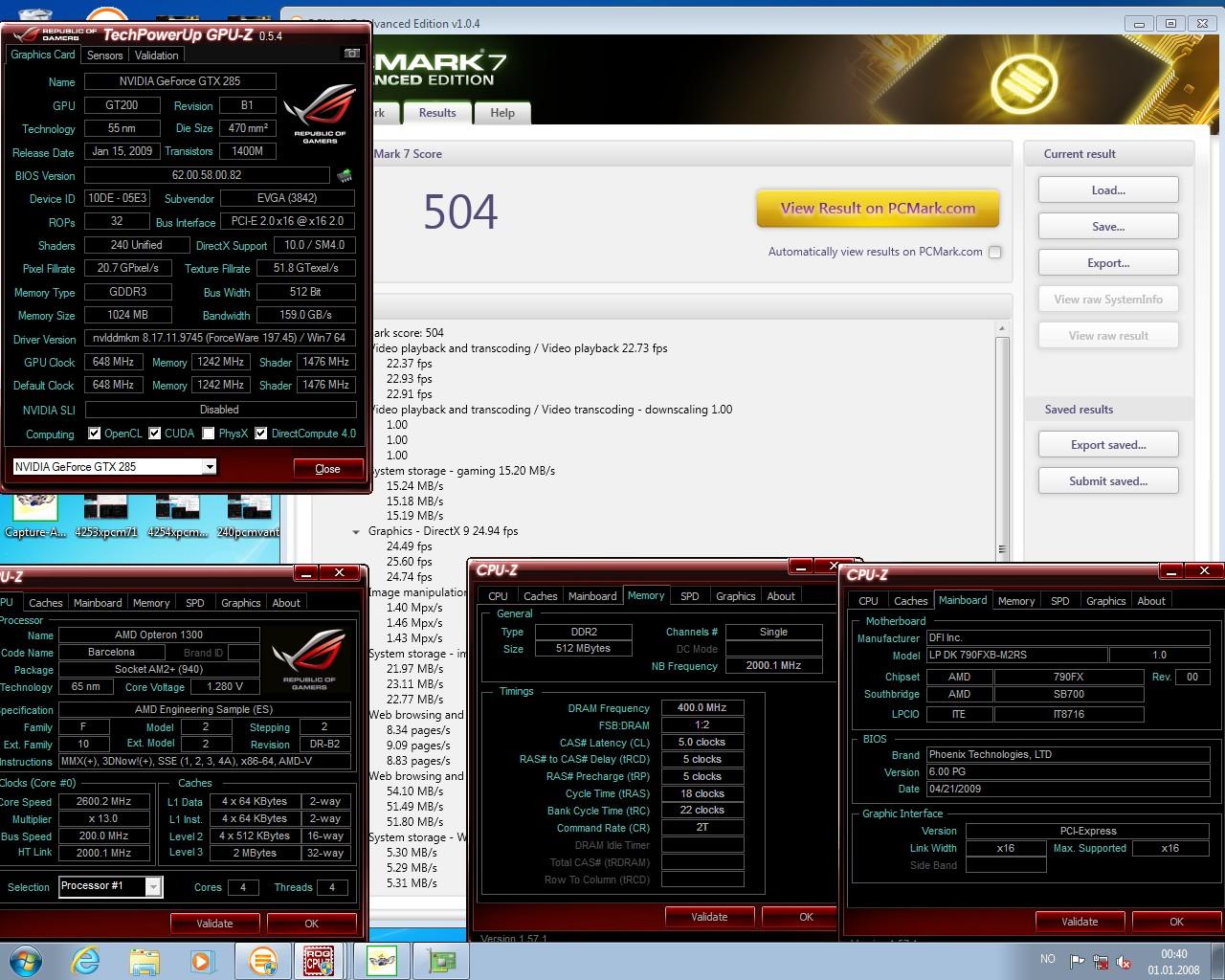Click the Close button in GPU-Z

327,468
